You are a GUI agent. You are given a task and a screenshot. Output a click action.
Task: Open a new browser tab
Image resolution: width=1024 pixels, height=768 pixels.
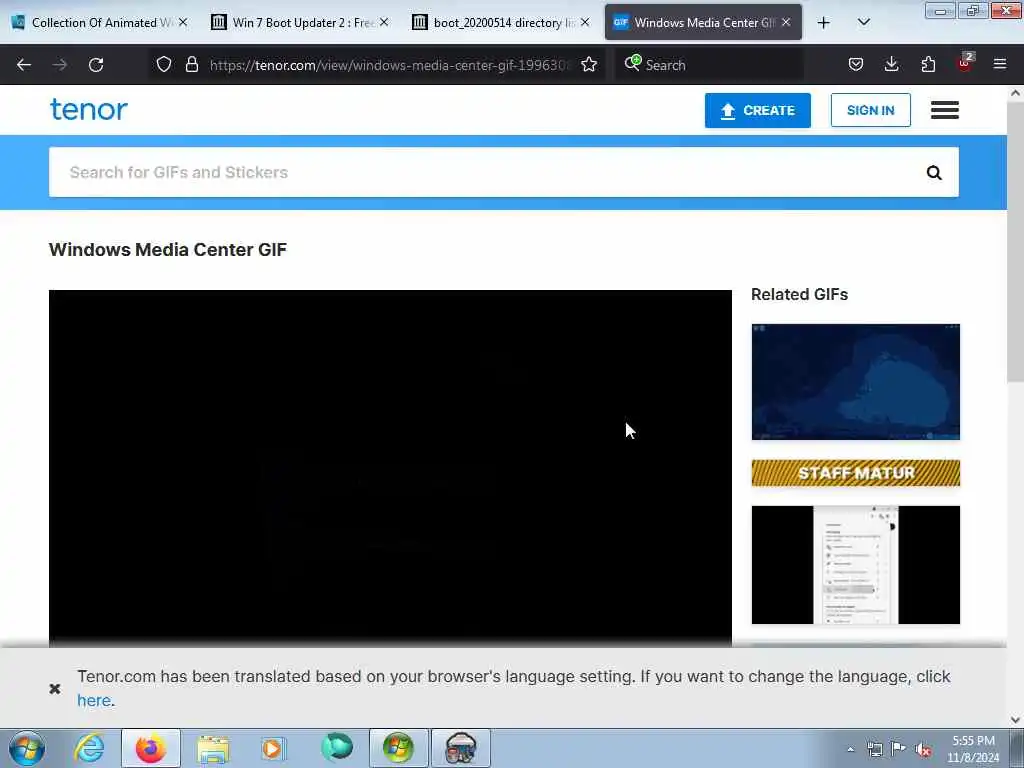(824, 23)
